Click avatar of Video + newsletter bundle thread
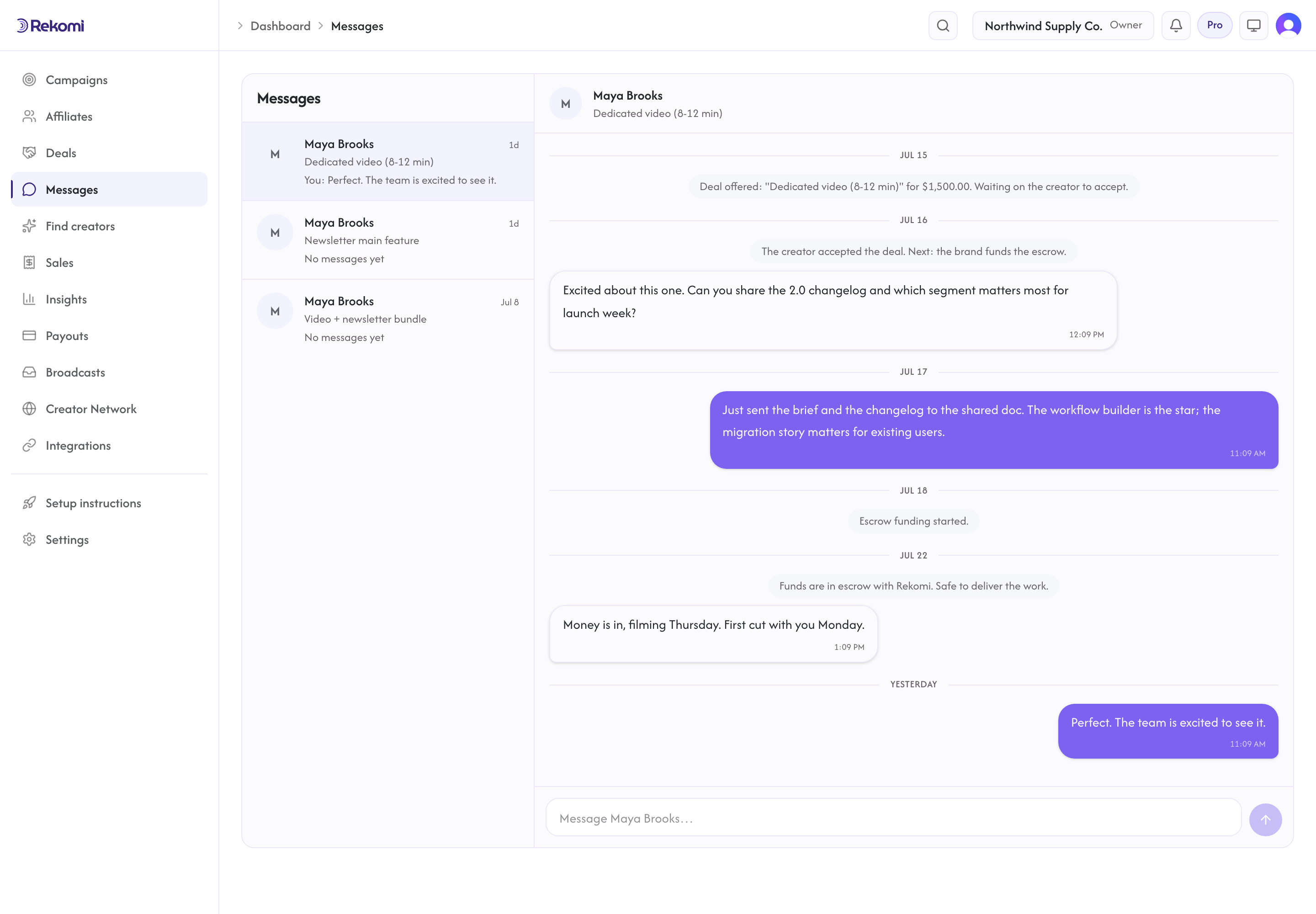This screenshot has height=914, width=1316. tap(275, 311)
